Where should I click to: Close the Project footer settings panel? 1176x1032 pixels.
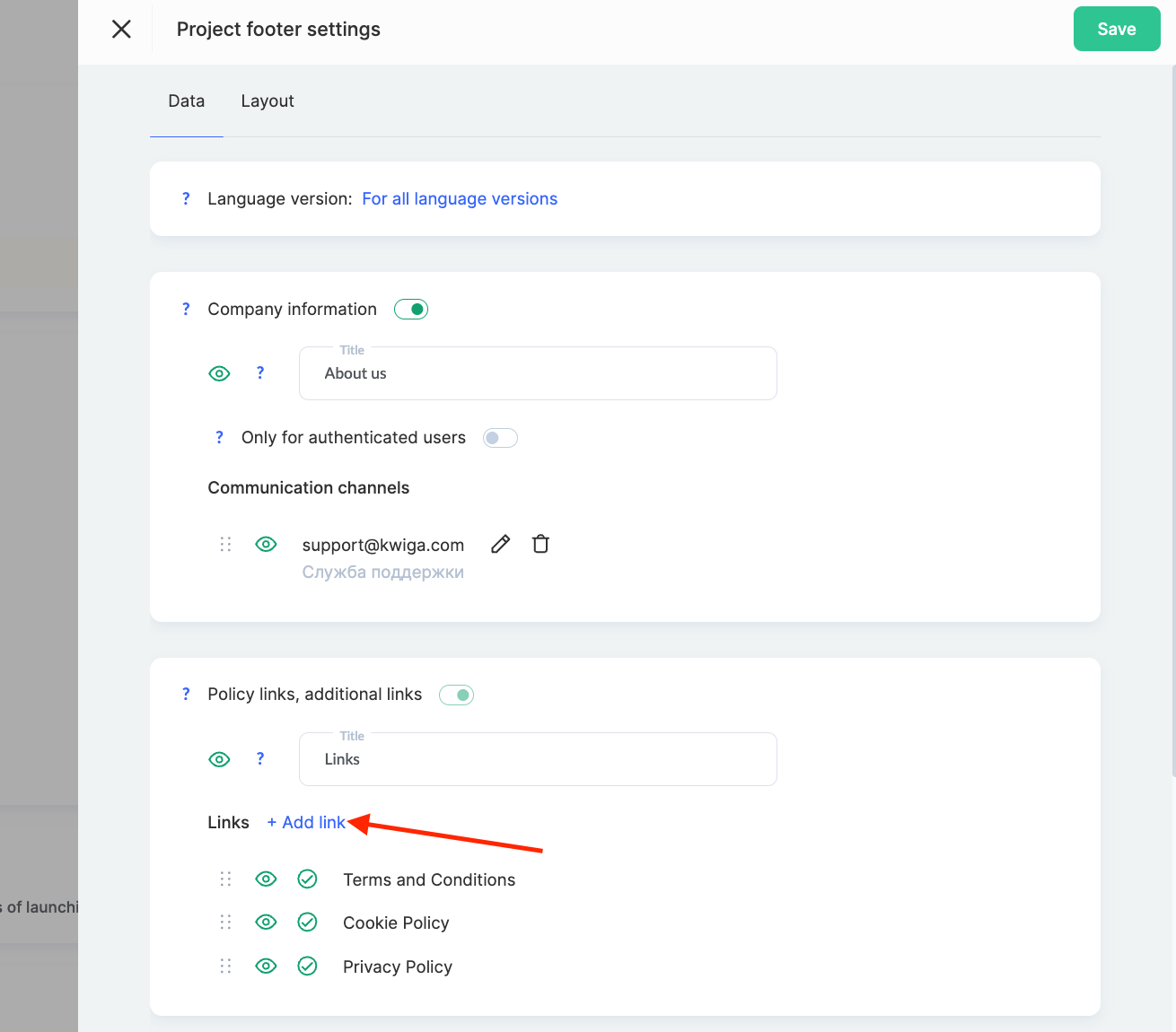(x=121, y=30)
